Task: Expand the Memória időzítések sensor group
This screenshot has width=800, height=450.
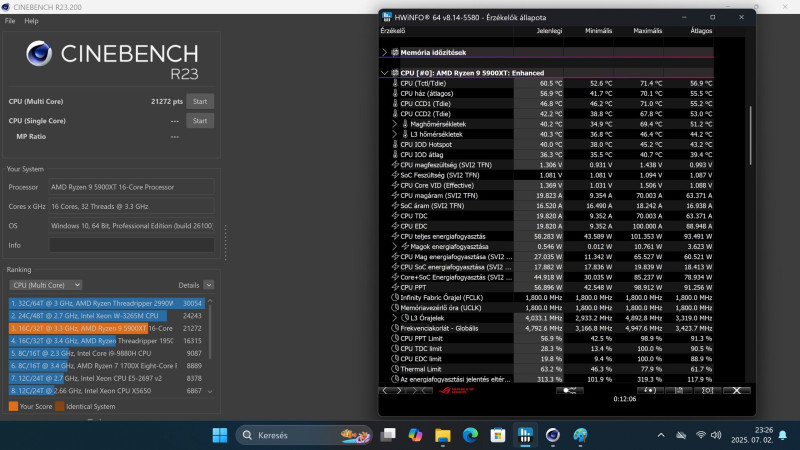Action: click(385, 52)
